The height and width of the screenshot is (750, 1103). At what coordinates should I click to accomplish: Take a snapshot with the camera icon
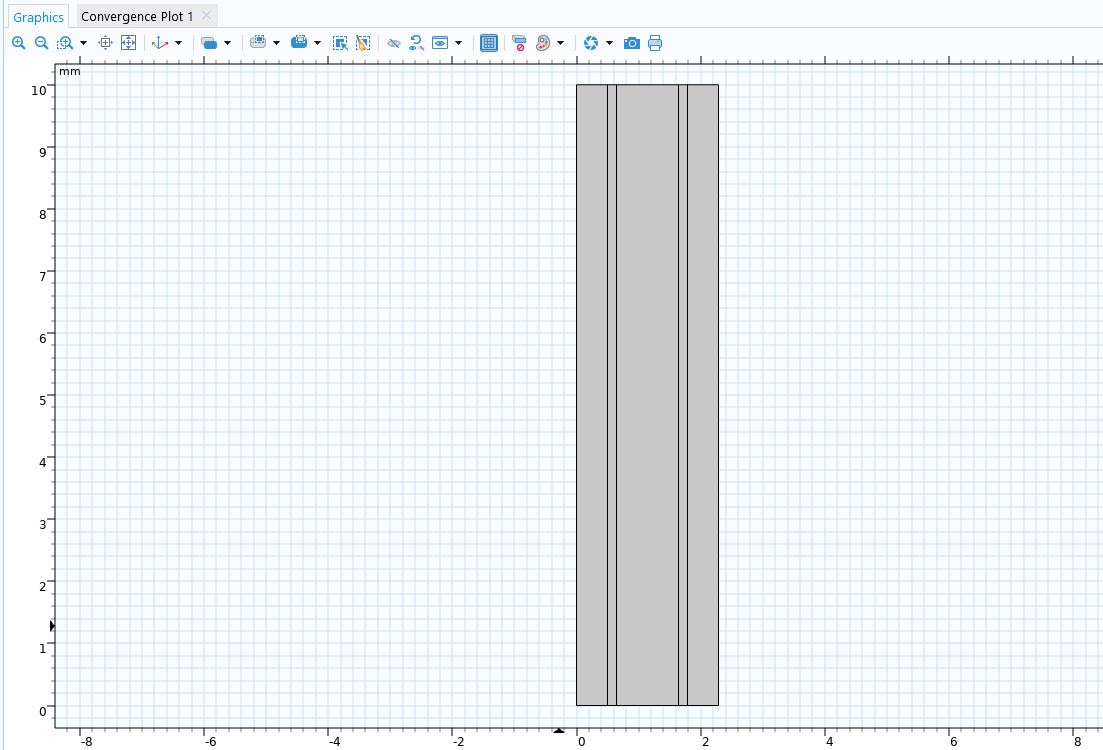tap(632, 43)
